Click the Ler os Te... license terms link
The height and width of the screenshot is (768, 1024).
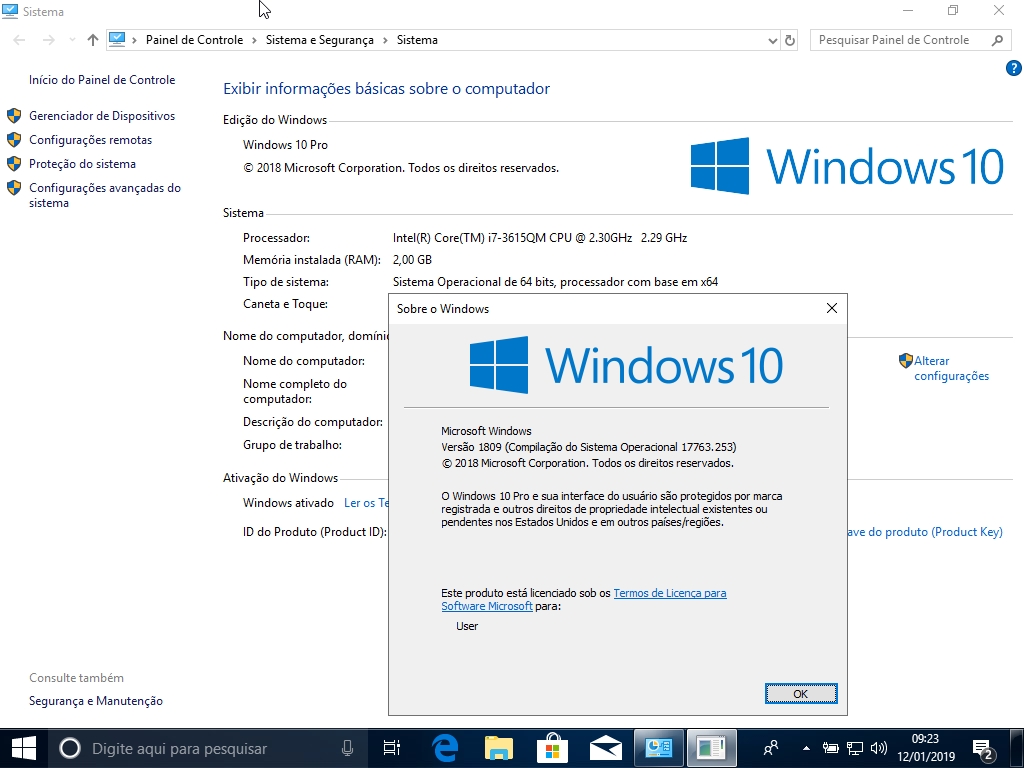point(366,503)
